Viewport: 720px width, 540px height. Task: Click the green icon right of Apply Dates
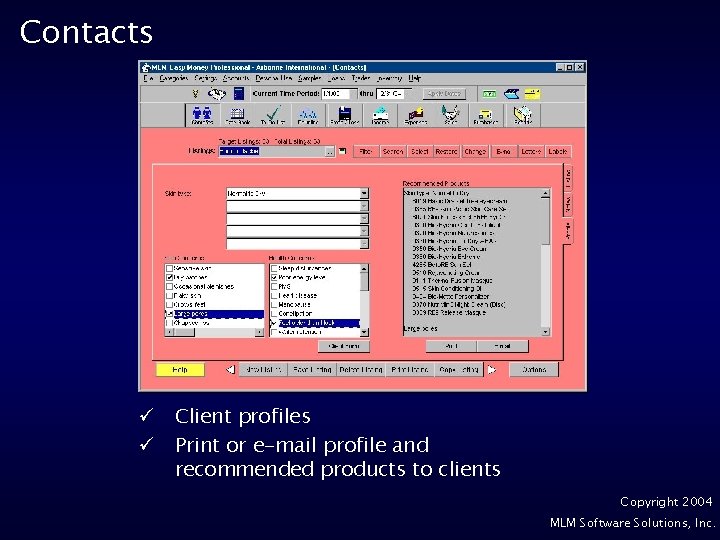[x=489, y=94]
